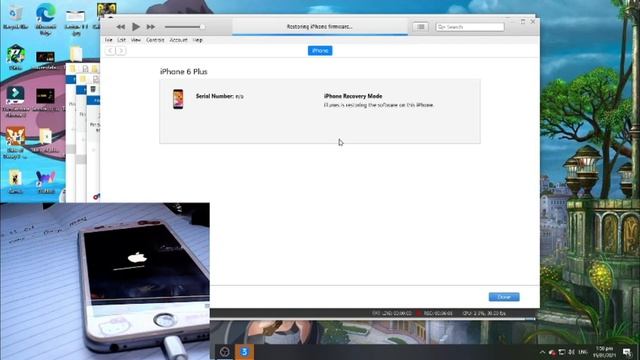This screenshot has width=640, height=360.
Task: Click the red-white icon in system tray
Action: click(x=552, y=352)
